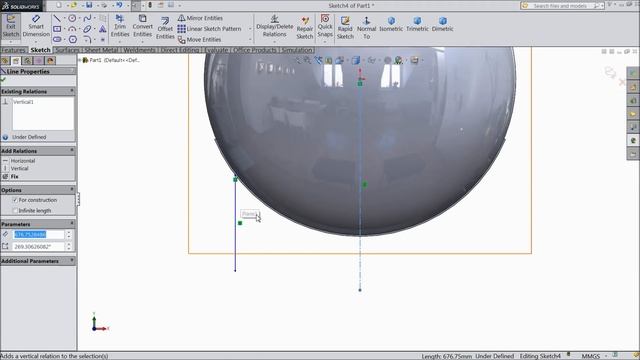This screenshot has width=640, height=360.
Task: Select the Sketch Fillet tool
Action: coord(87,40)
